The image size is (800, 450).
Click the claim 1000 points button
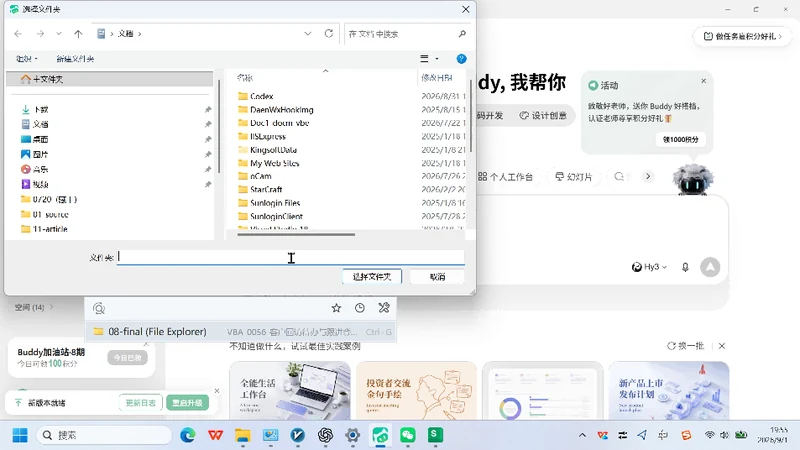click(681, 139)
